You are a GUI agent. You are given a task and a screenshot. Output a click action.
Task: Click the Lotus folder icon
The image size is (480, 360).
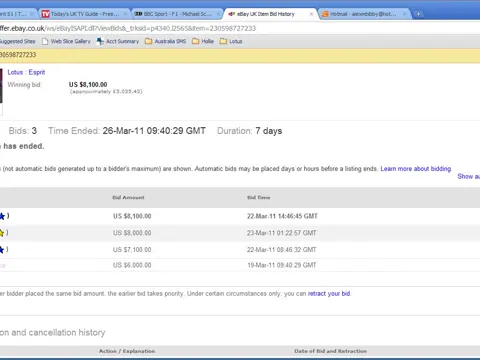click(223, 41)
